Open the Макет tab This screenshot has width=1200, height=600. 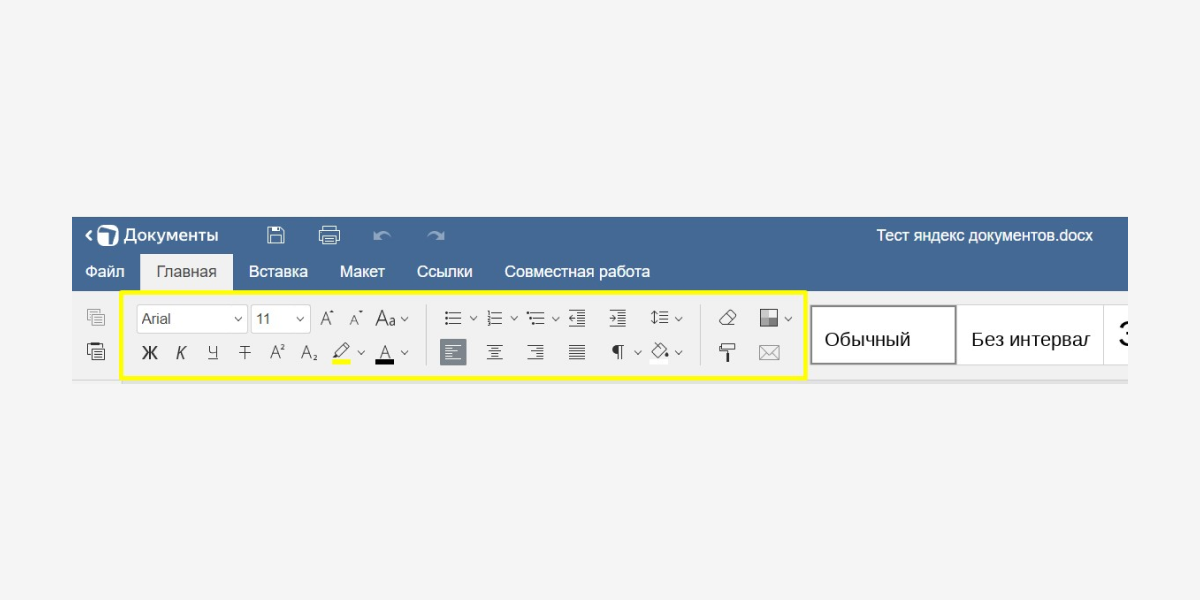[362, 271]
